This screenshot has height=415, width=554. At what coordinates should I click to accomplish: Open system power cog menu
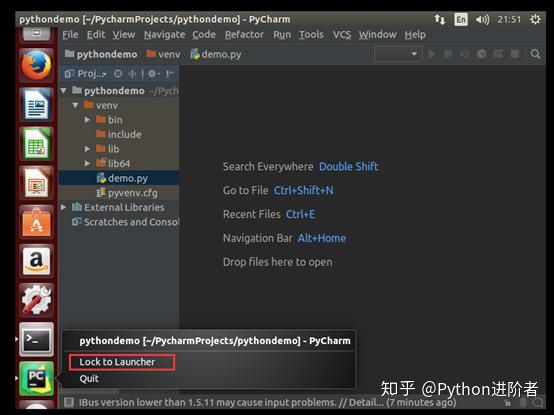(535, 19)
